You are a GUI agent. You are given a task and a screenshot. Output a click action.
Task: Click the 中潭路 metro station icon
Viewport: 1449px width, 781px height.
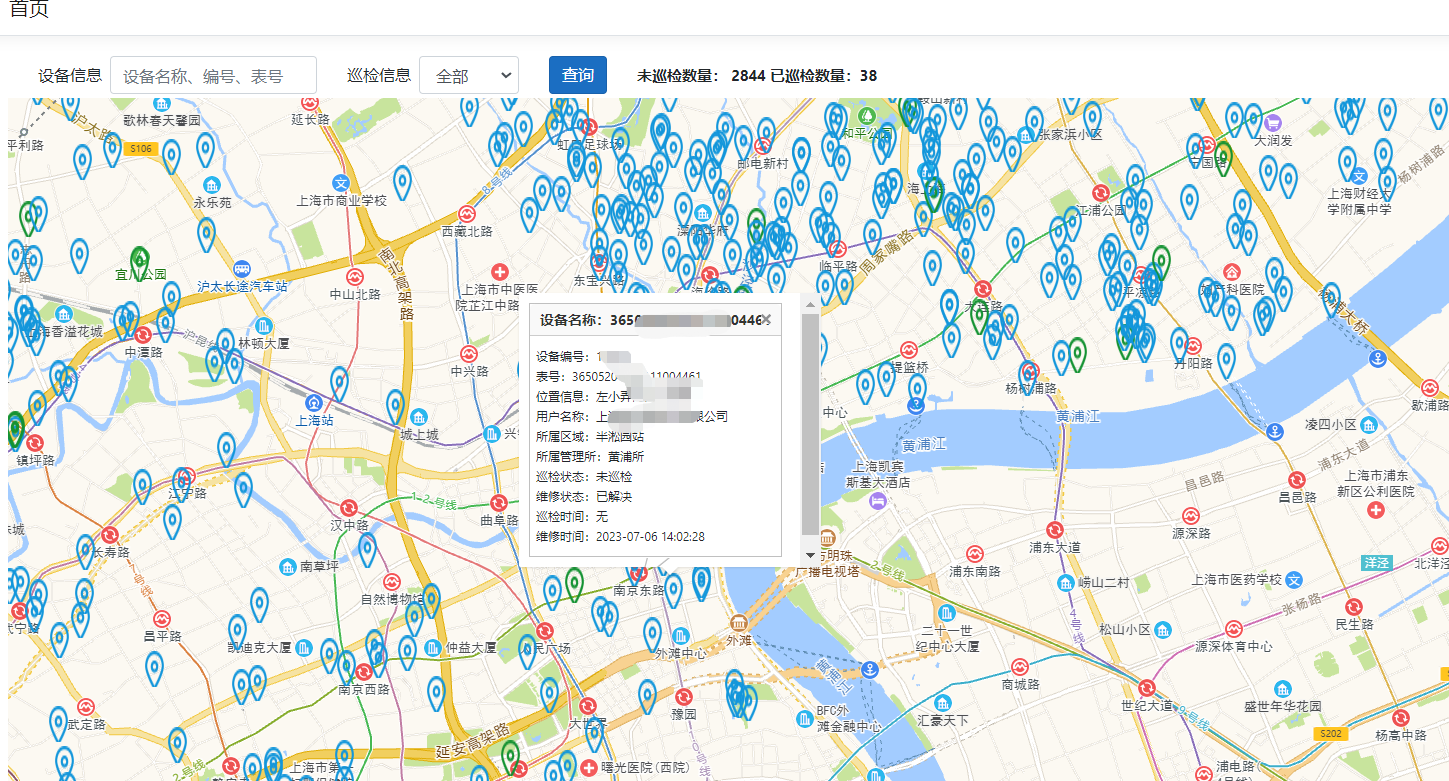[x=143, y=335]
